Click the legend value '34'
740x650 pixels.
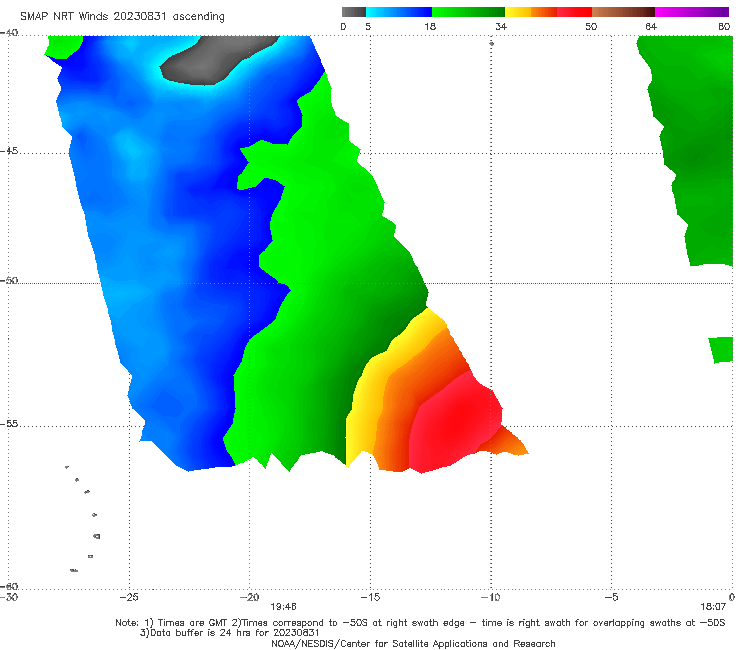click(501, 26)
